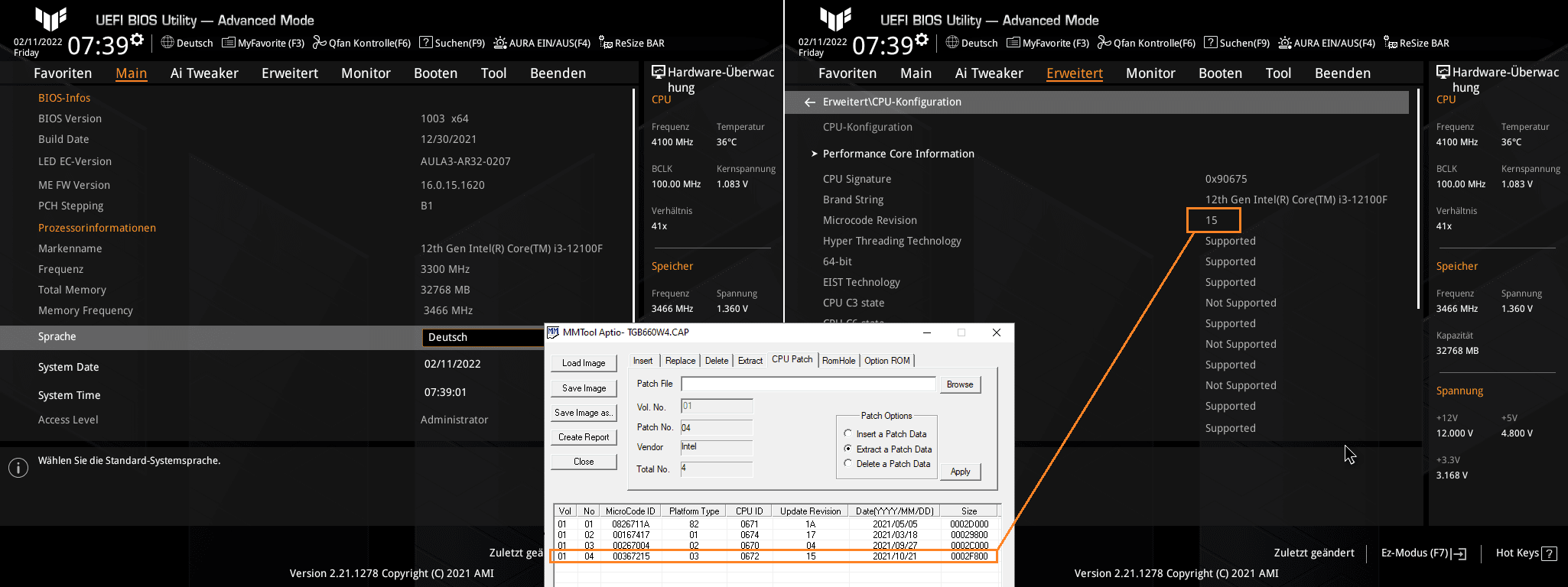Screen dimensions: 1568x587
Task: Open time settings gear in left BIOS screen
Action: pyautogui.click(x=137, y=39)
